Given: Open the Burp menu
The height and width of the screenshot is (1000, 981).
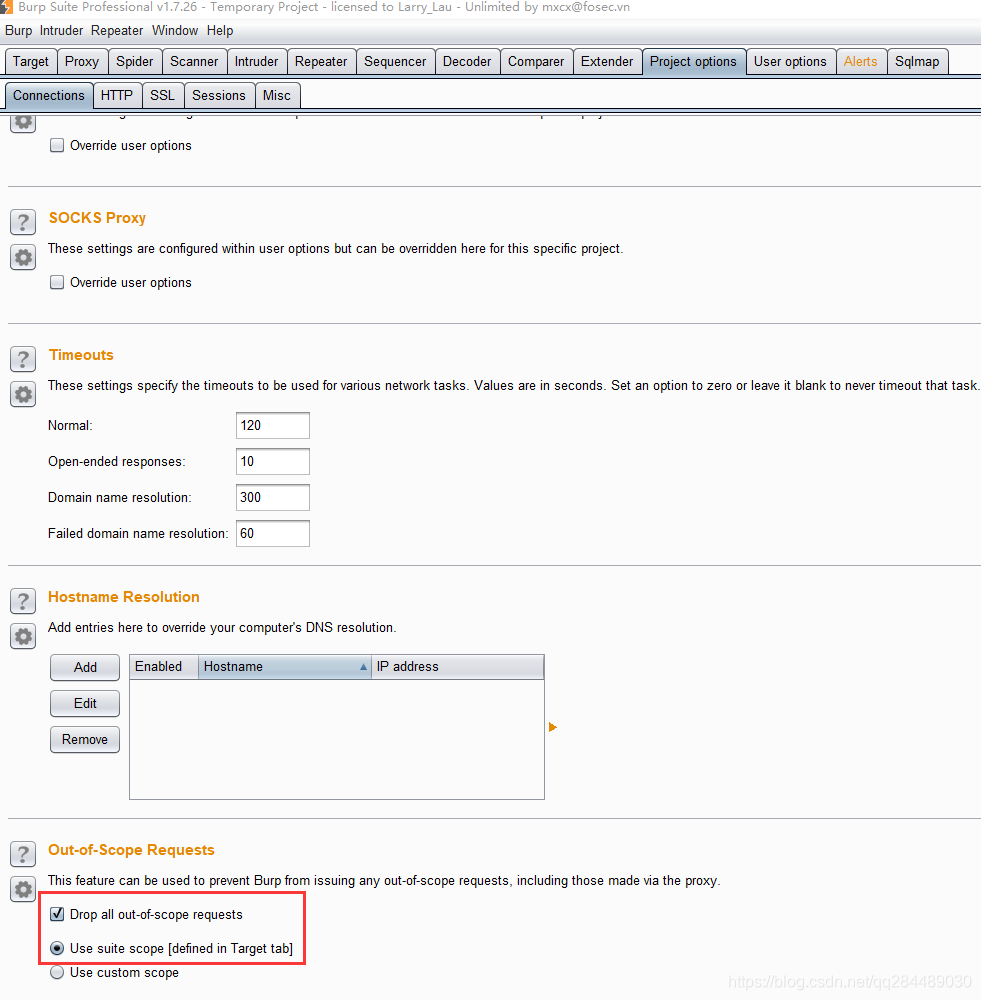Looking at the screenshot, I should pos(18,31).
